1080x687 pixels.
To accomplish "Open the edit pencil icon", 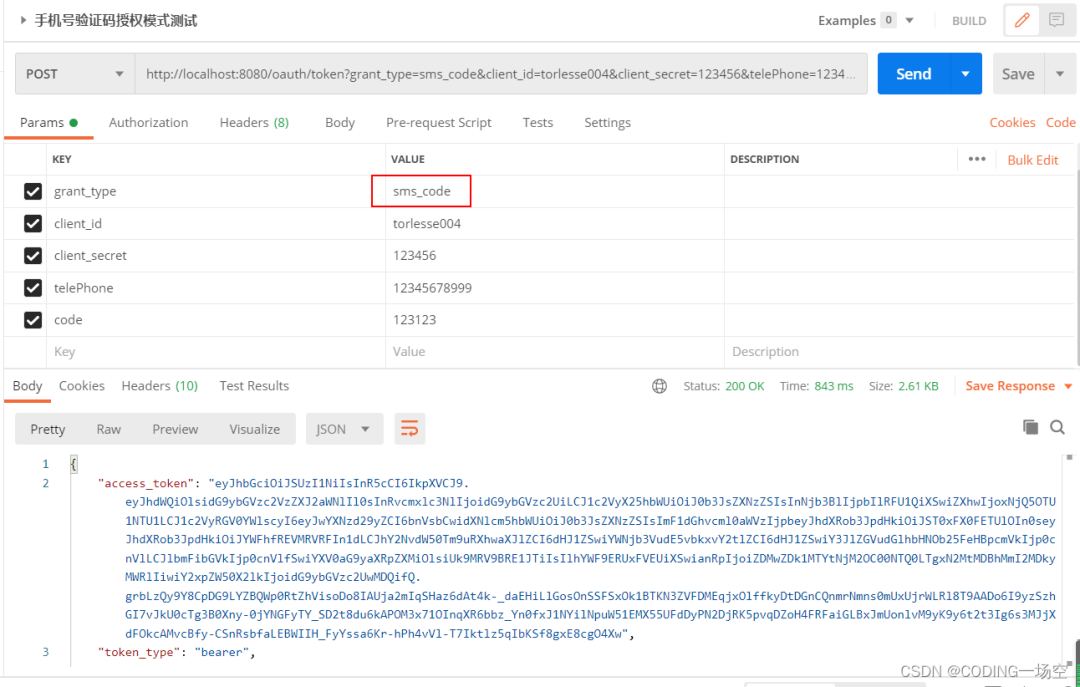I will 1022,20.
